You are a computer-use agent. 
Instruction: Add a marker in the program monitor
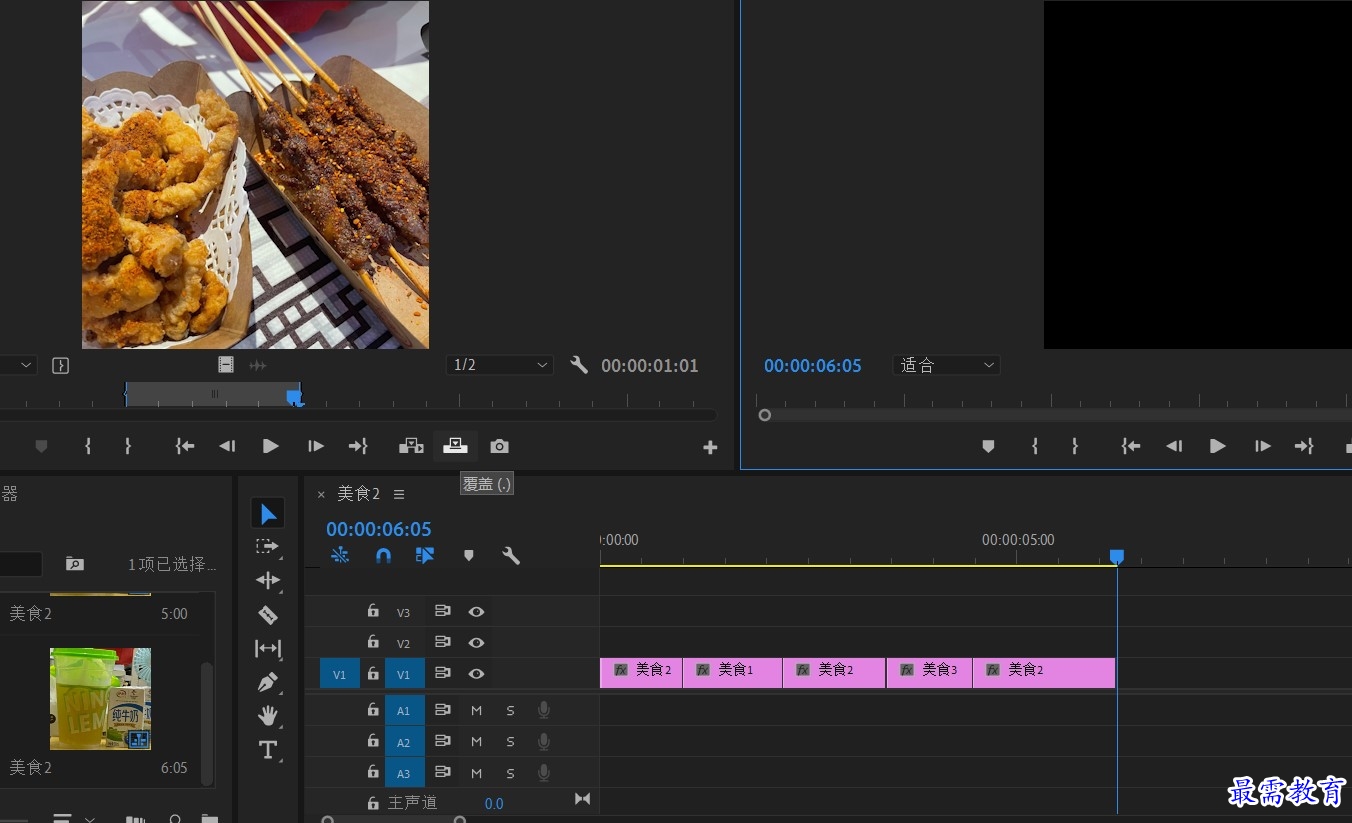click(988, 447)
